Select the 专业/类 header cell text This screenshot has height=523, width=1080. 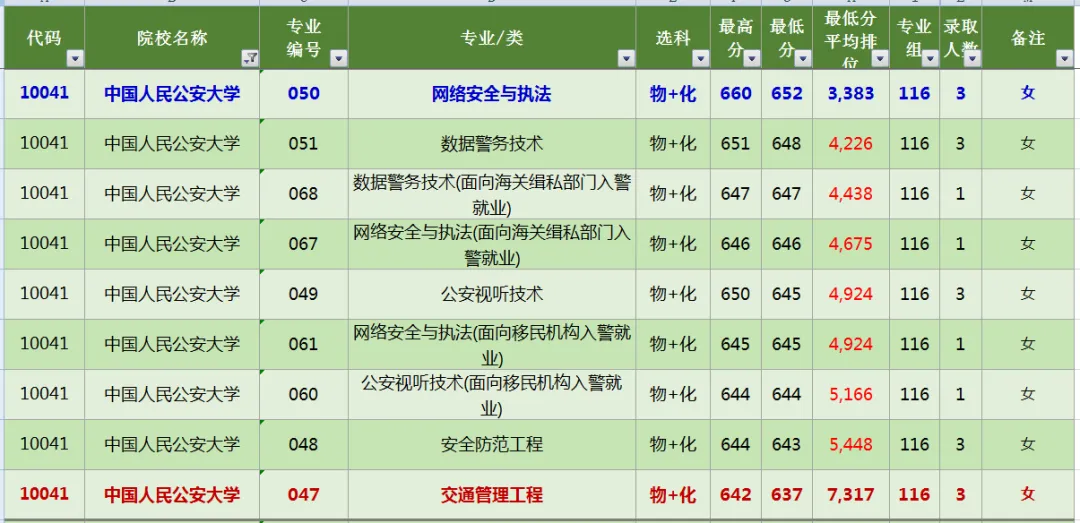click(492, 38)
